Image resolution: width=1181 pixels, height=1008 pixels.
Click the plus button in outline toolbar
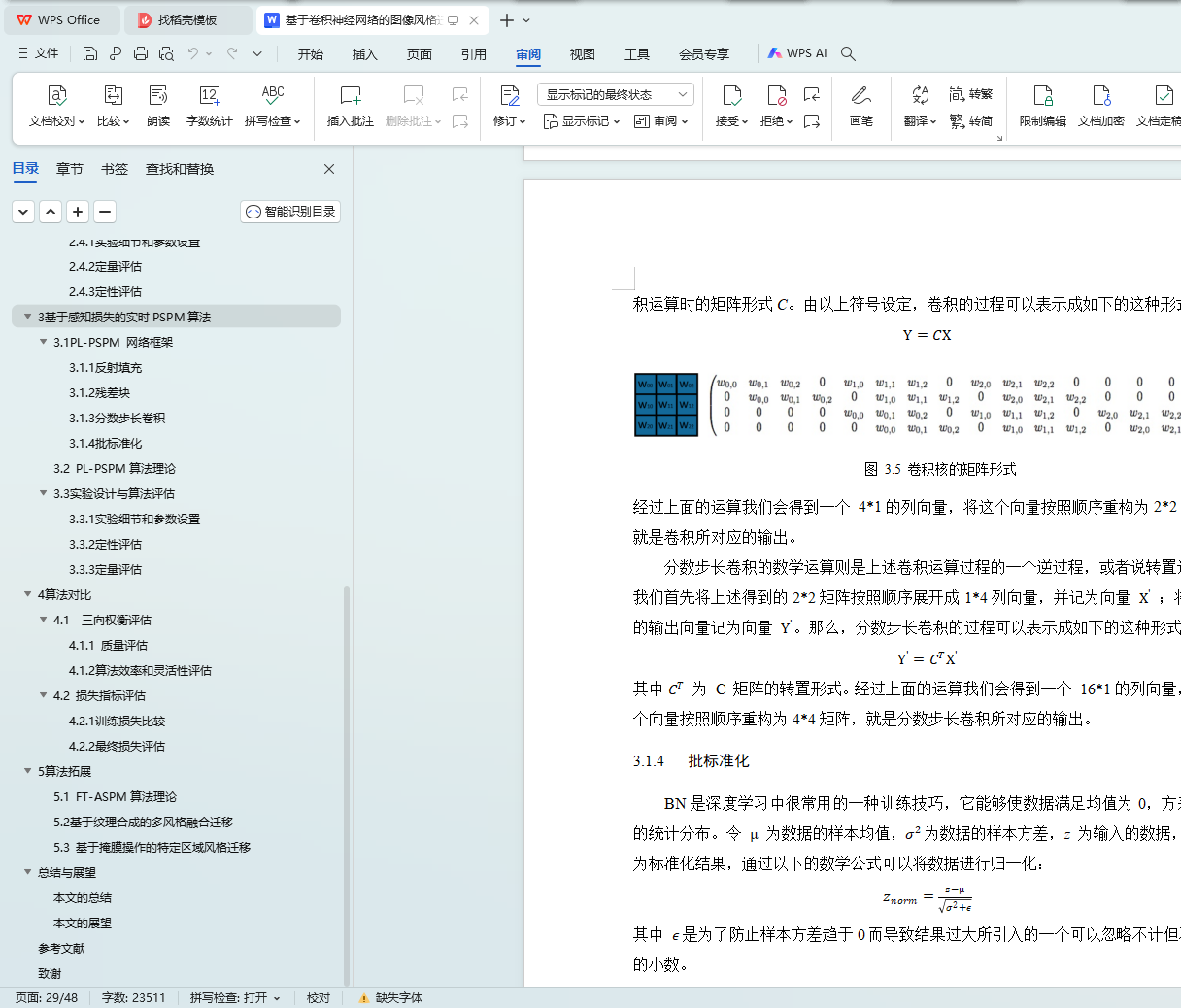point(78,212)
